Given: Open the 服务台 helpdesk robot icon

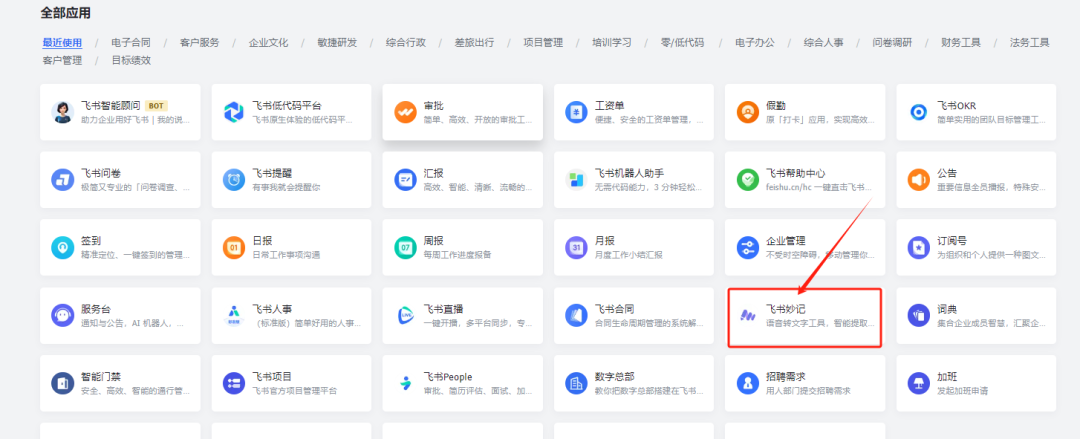Looking at the screenshot, I should pos(63,315).
